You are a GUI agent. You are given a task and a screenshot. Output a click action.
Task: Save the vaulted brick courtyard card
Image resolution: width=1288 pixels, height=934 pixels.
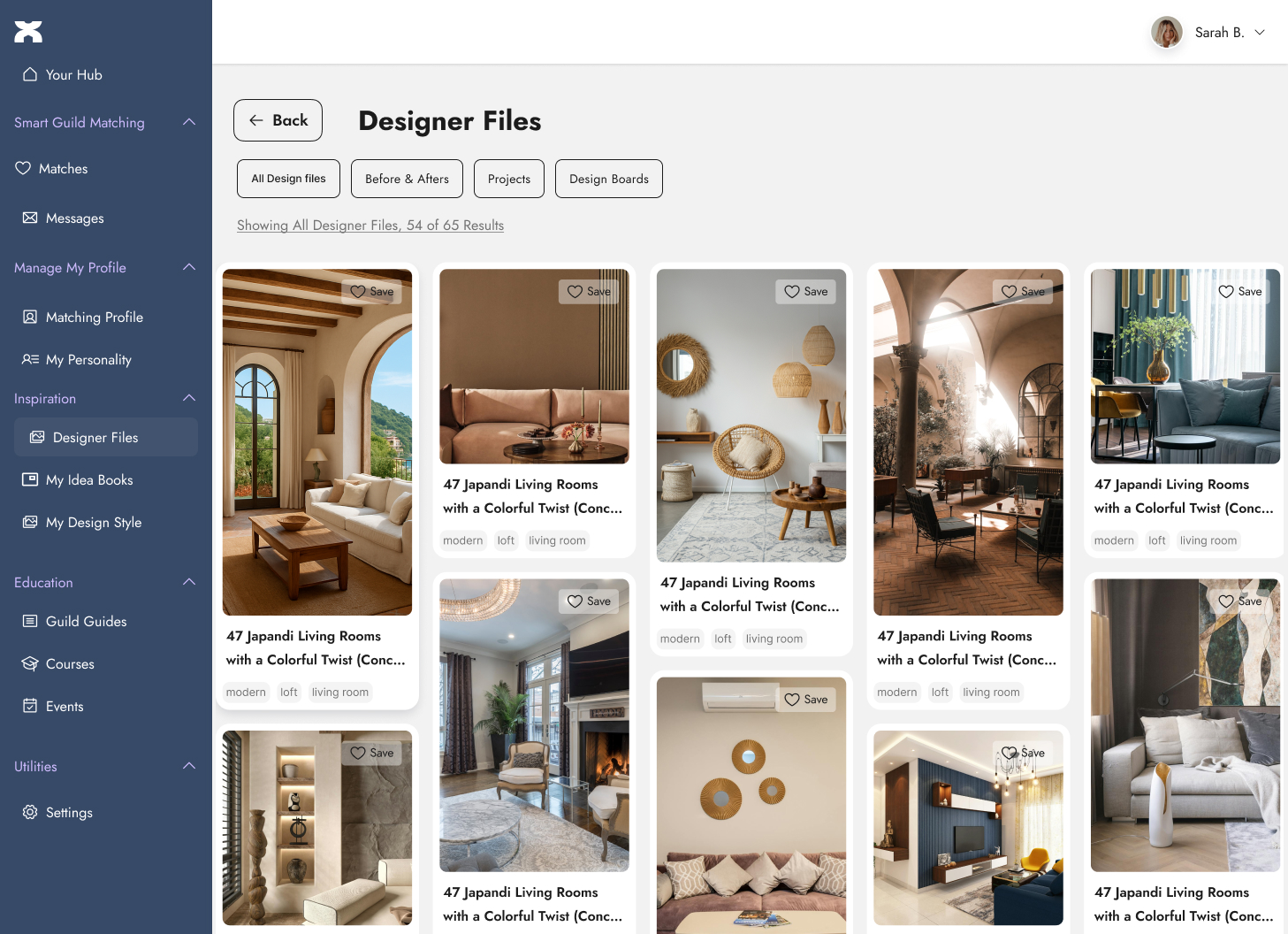tap(1024, 292)
